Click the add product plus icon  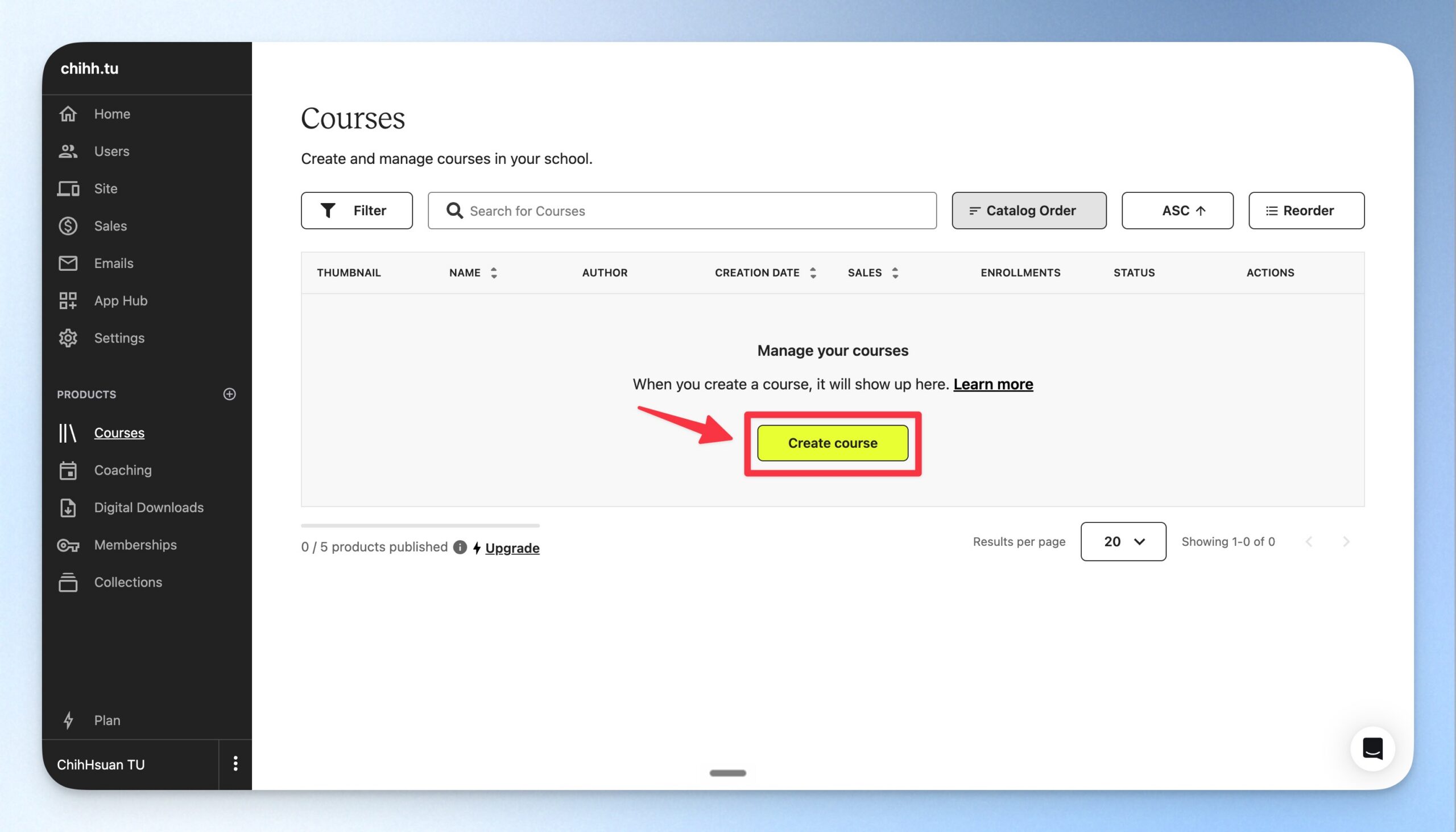click(230, 394)
